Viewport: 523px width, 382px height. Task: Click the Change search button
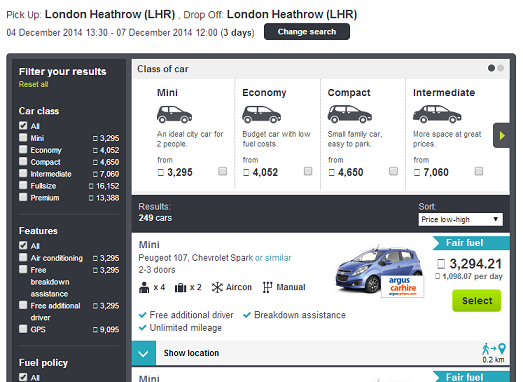(x=307, y=32)
